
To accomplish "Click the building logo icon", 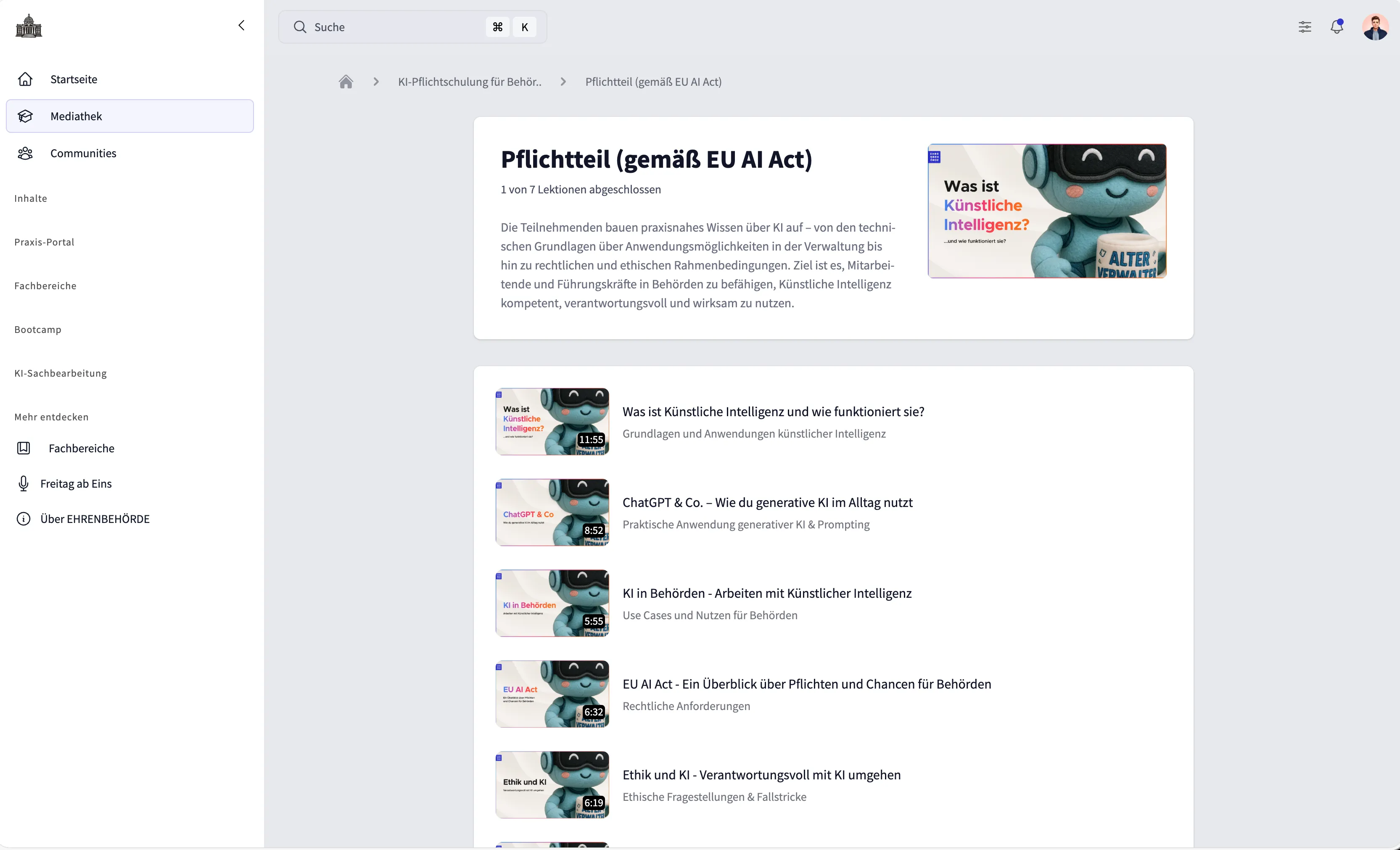I will pos(29,26).
